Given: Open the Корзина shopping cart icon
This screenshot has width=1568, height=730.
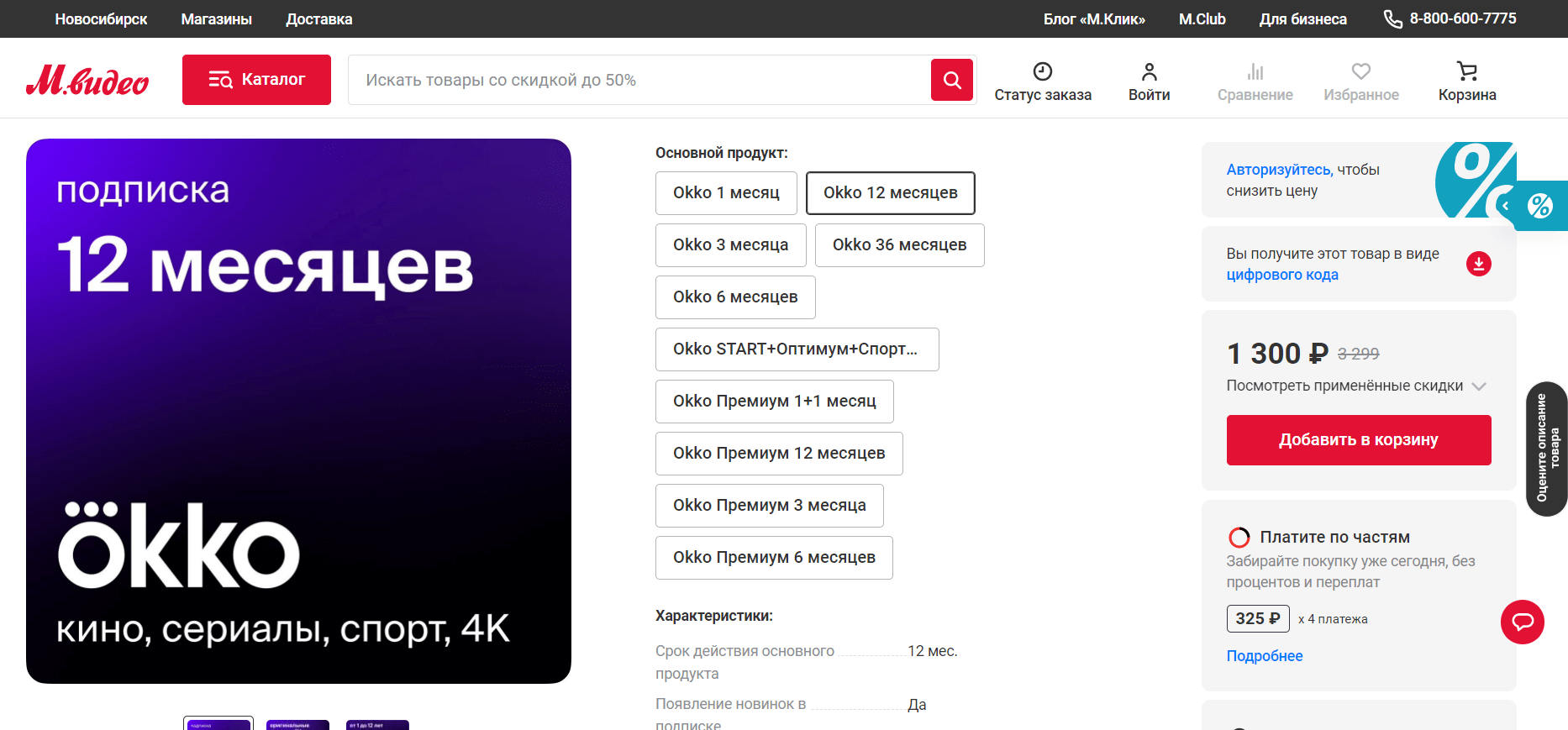Looking at the screenshot, I should click(1466, 71).
